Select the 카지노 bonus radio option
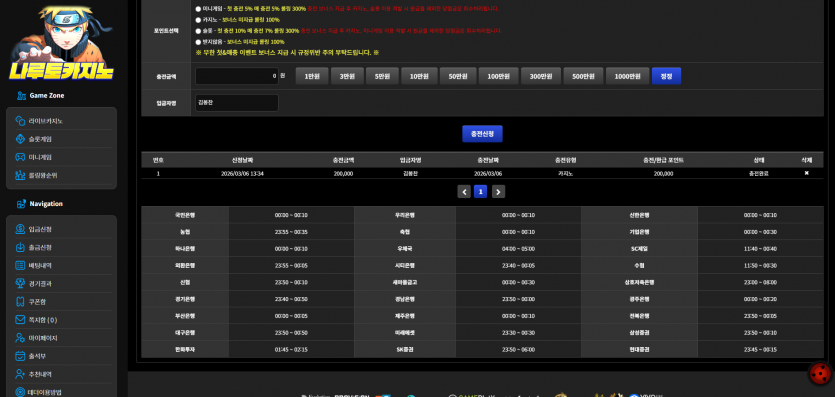 (198, 20)
